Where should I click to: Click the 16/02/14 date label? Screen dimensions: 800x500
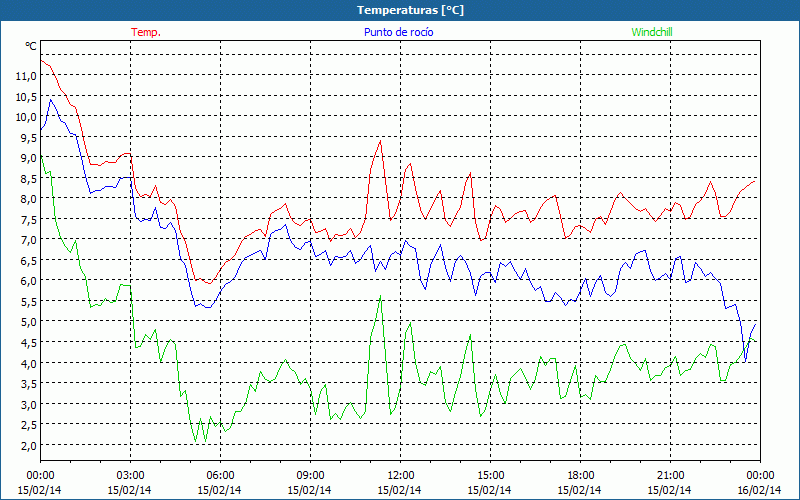tap(760, 490)
